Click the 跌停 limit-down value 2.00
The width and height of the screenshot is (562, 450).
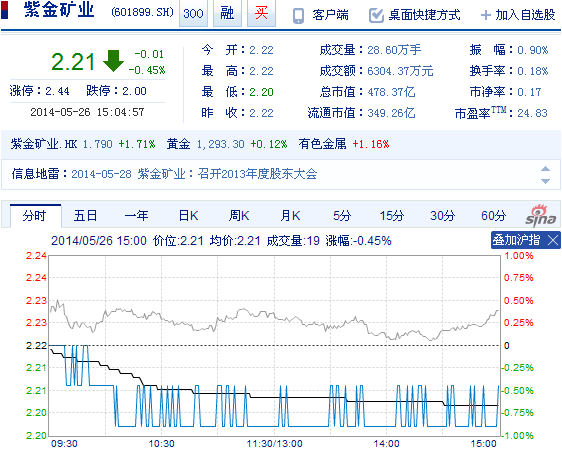(134, 91)
